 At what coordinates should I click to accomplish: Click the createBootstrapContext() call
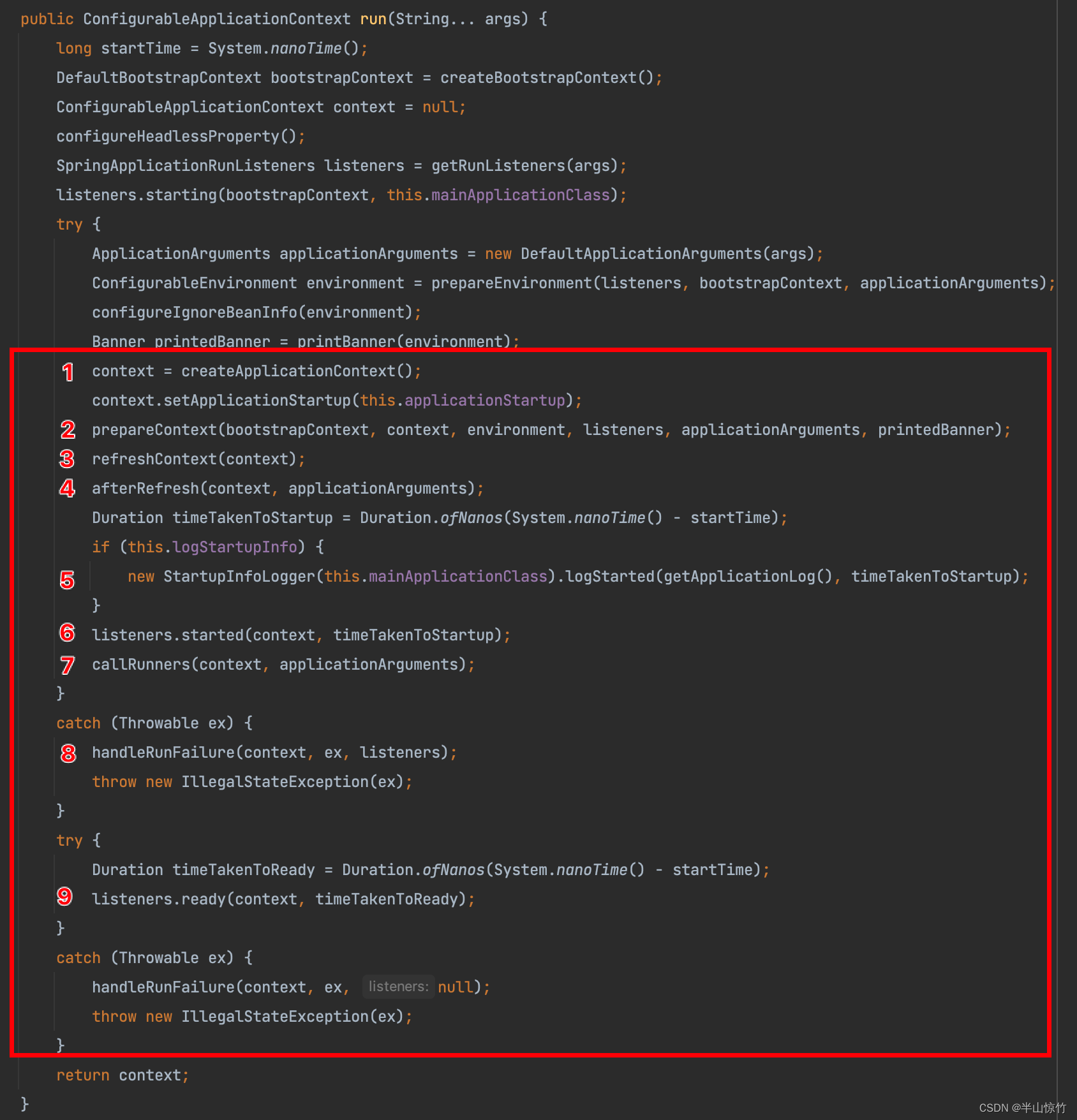click(x=547, y=78)
